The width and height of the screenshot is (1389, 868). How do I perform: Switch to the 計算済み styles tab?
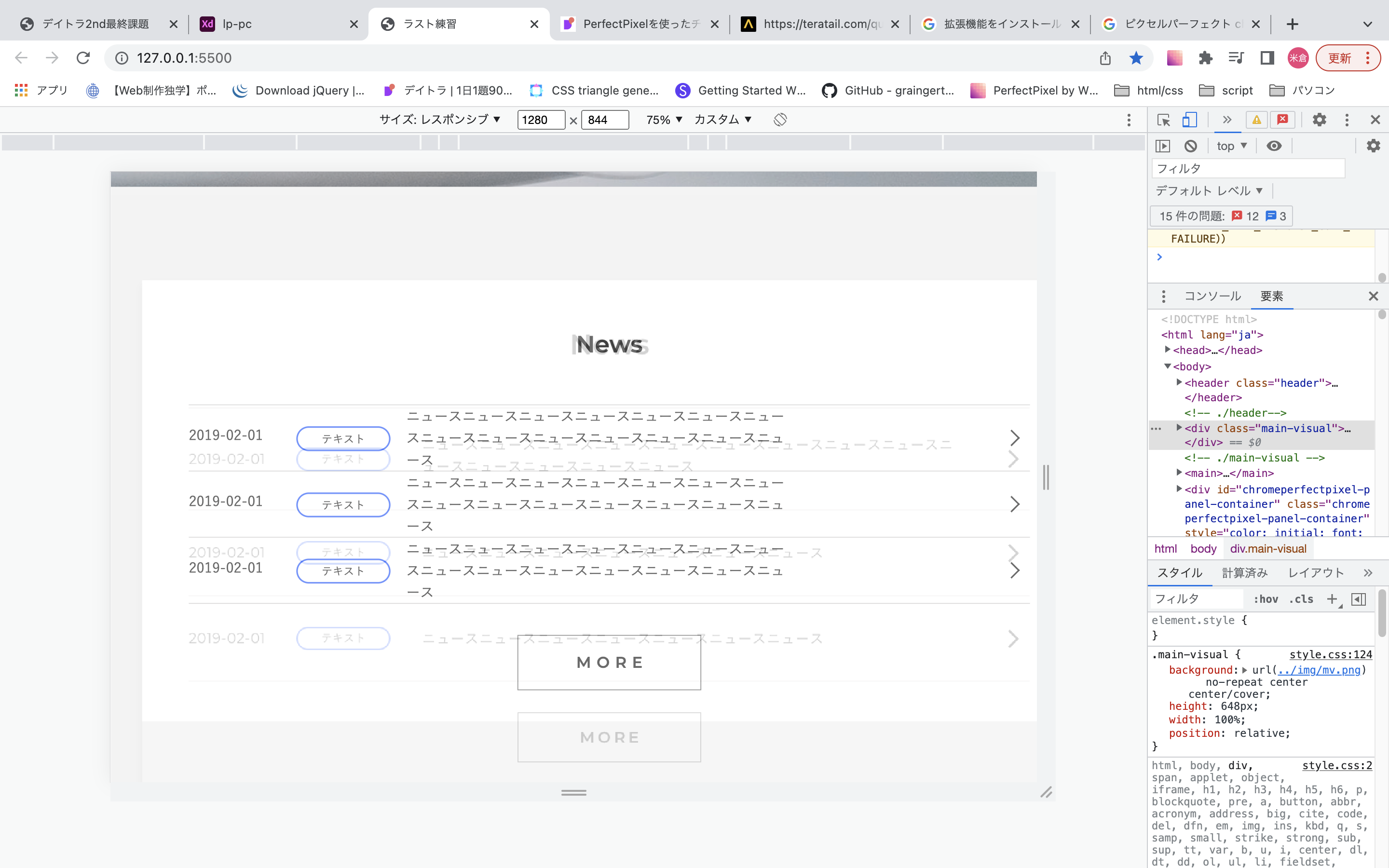point(1244,572)
